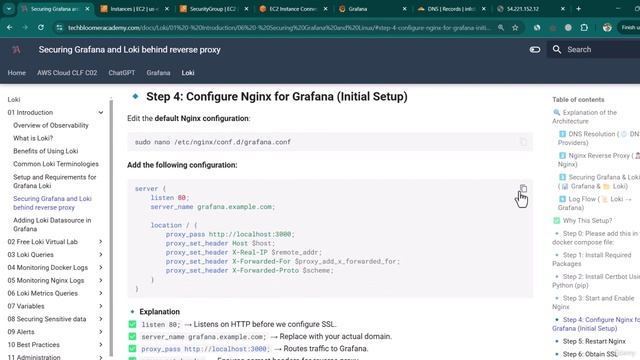Go forward in the browser
The height and width of the screenshot is (360, 640).
25,27
